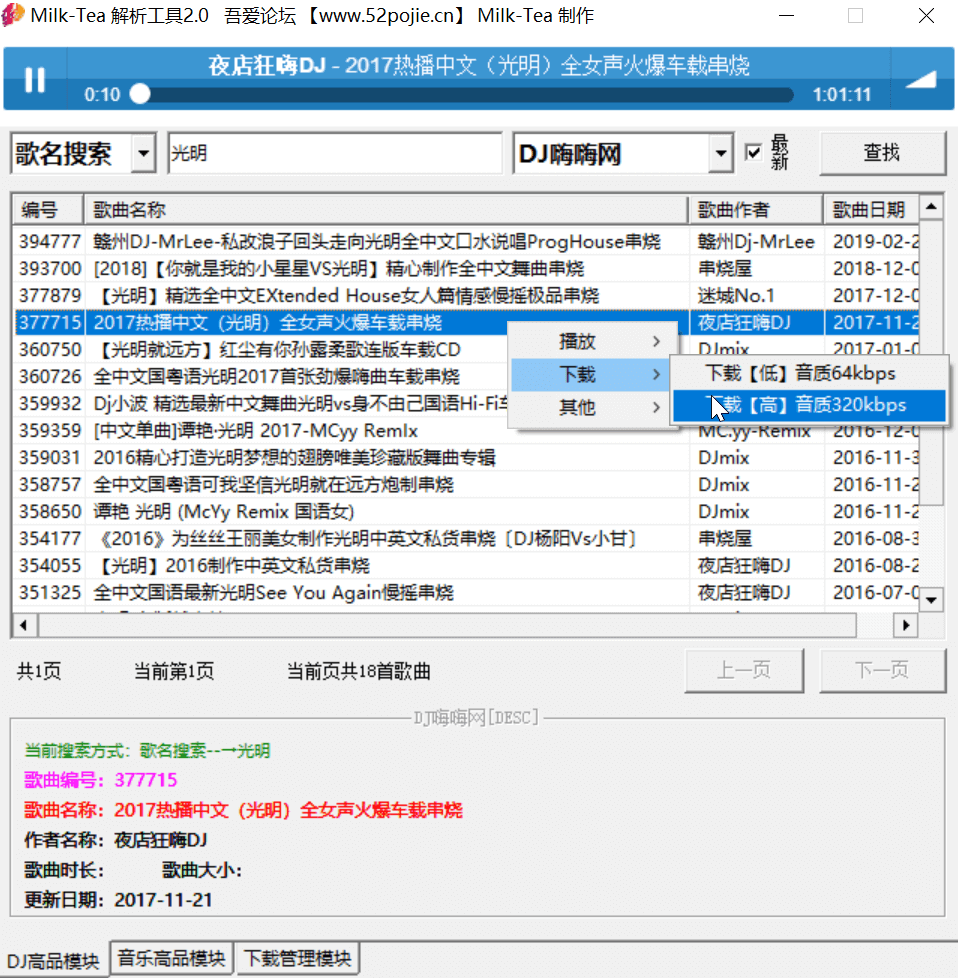Click the Milk-Tea app icon in title bar
This screenshot has height=978, width=958.
click(x=13, y=15)
